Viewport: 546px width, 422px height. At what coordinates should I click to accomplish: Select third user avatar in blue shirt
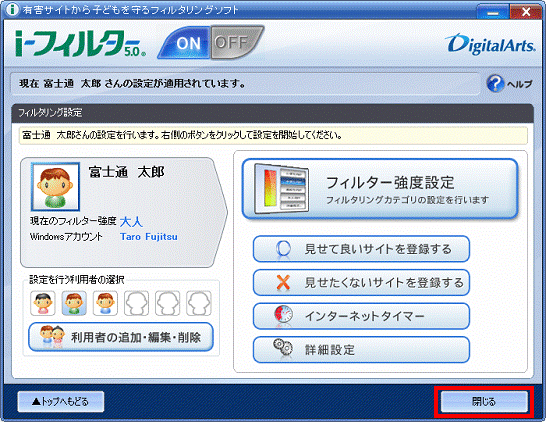(x=105, y=303)
